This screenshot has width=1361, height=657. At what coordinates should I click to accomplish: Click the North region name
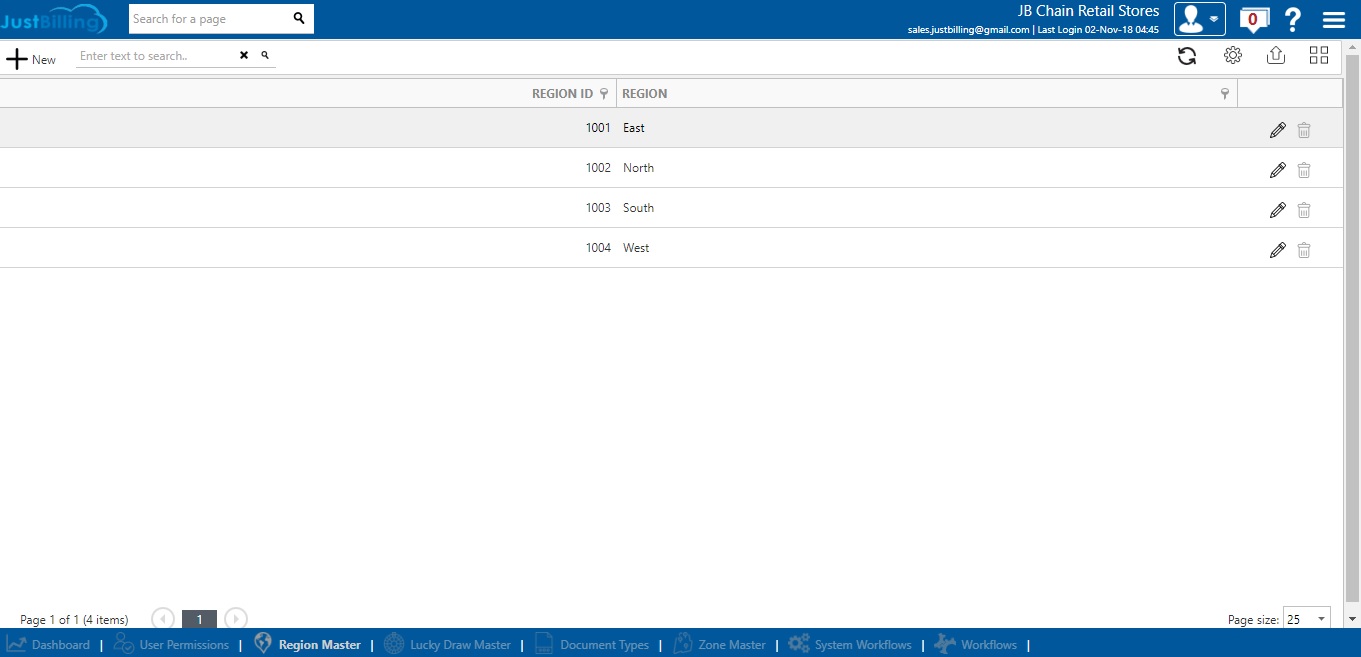(638, 168)
